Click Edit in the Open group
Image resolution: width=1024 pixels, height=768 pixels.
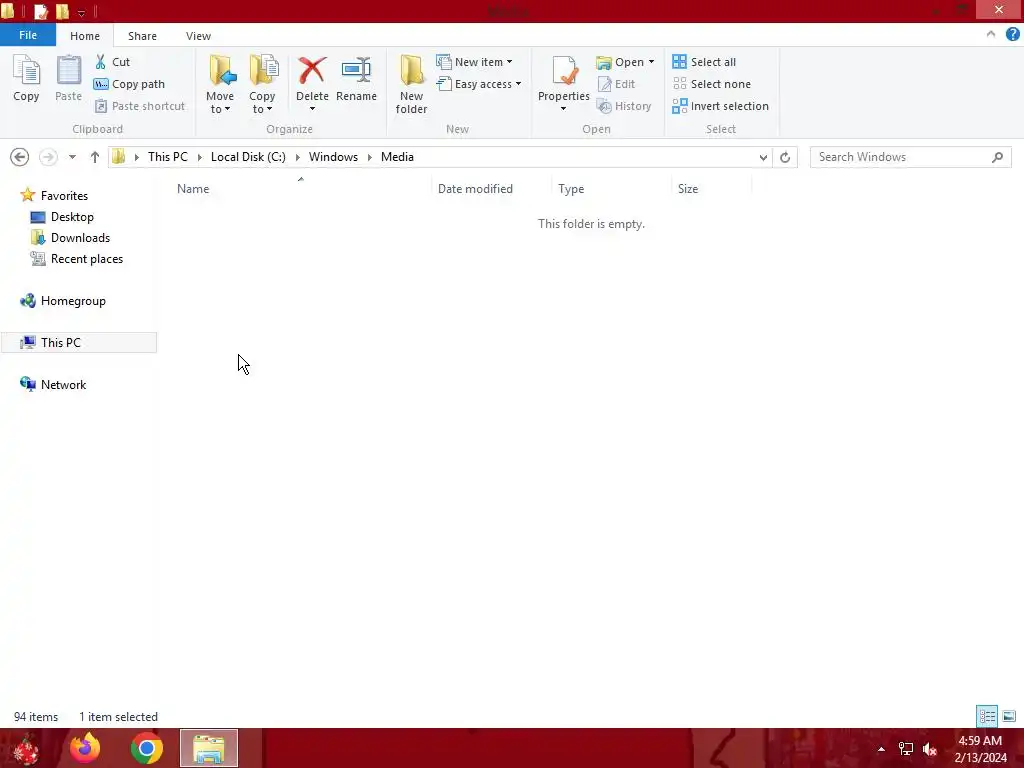(616, 84)
